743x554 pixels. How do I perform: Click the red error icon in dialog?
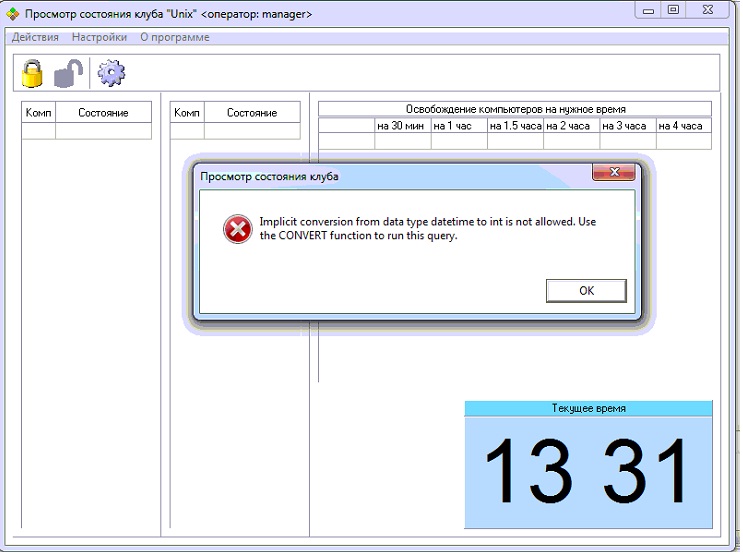pyautogui.click(x=237, y=229)
